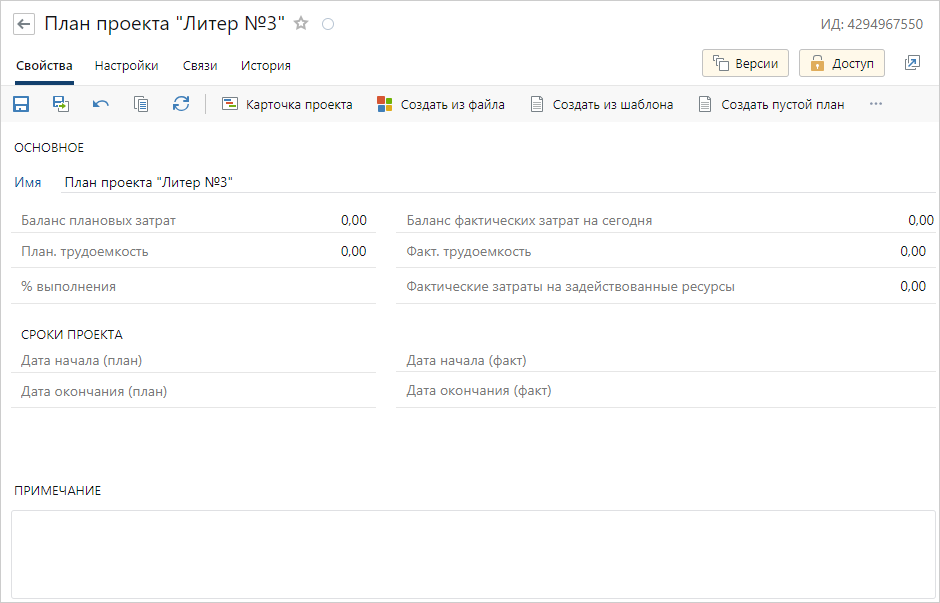Screen dimensions: 940x603
Task: Toggle the status circle next to title
Action: coord(328,24)
